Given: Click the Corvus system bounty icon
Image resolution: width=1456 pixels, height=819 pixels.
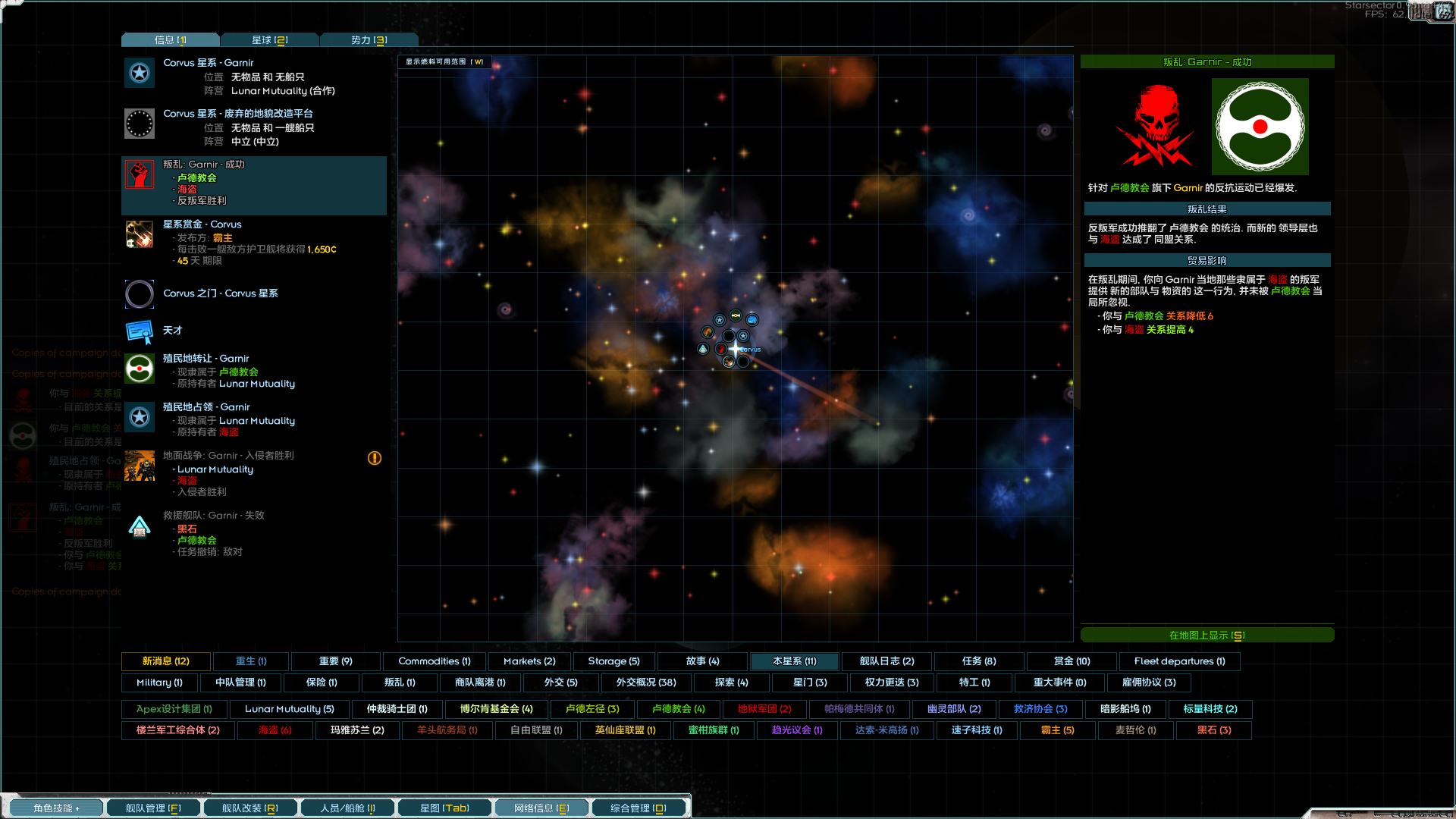Looking at the screenshot, I should (x=140, y=234).
